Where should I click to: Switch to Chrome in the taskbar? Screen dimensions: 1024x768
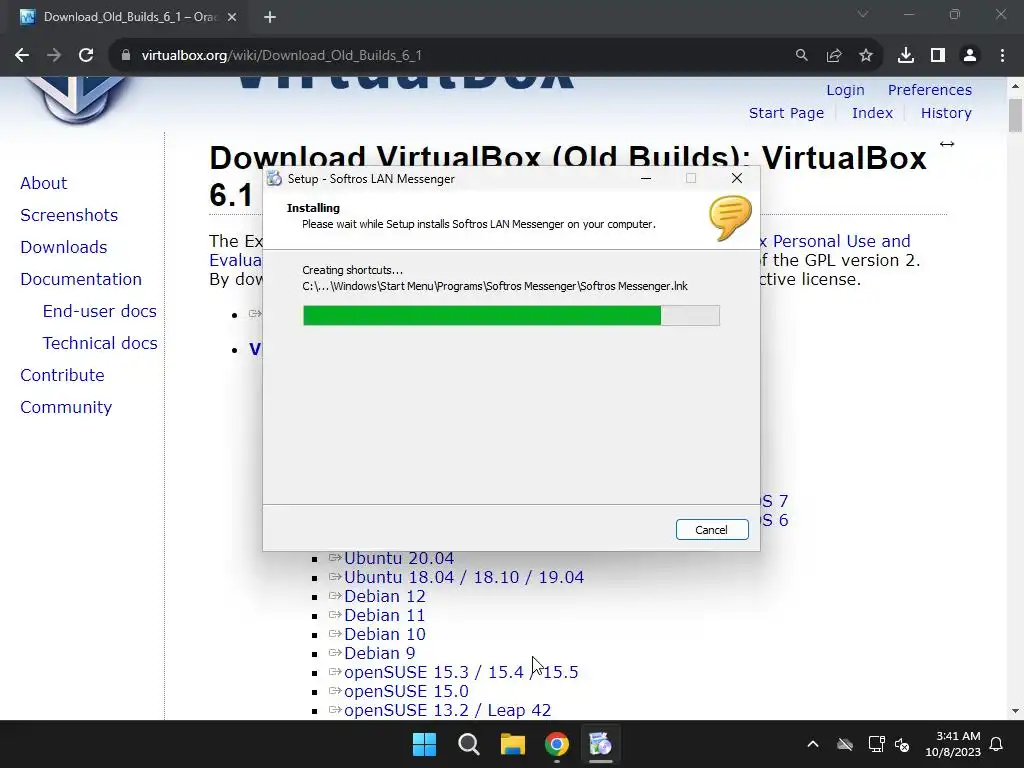(x=556, y=744)
